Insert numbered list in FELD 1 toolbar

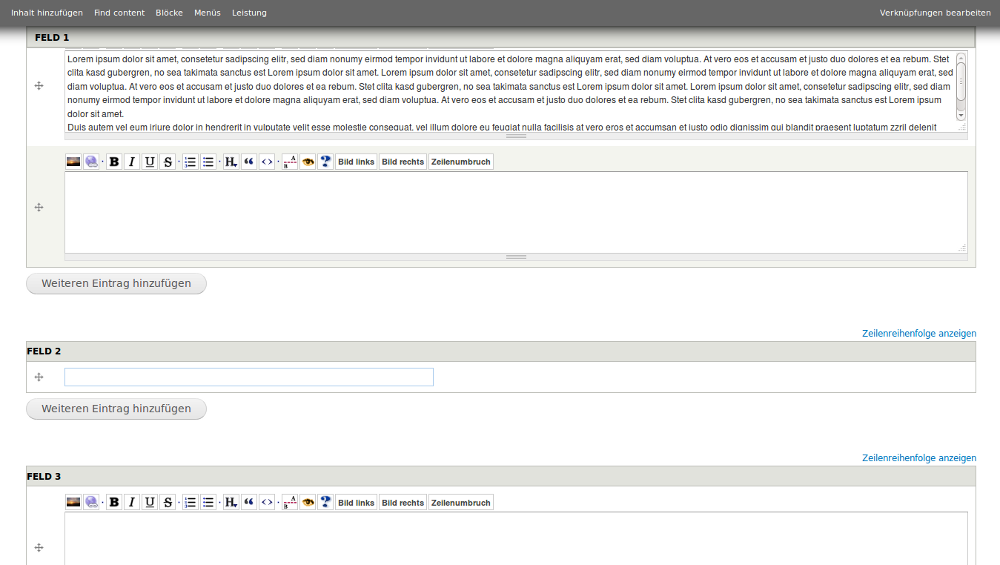coord(190,162)
